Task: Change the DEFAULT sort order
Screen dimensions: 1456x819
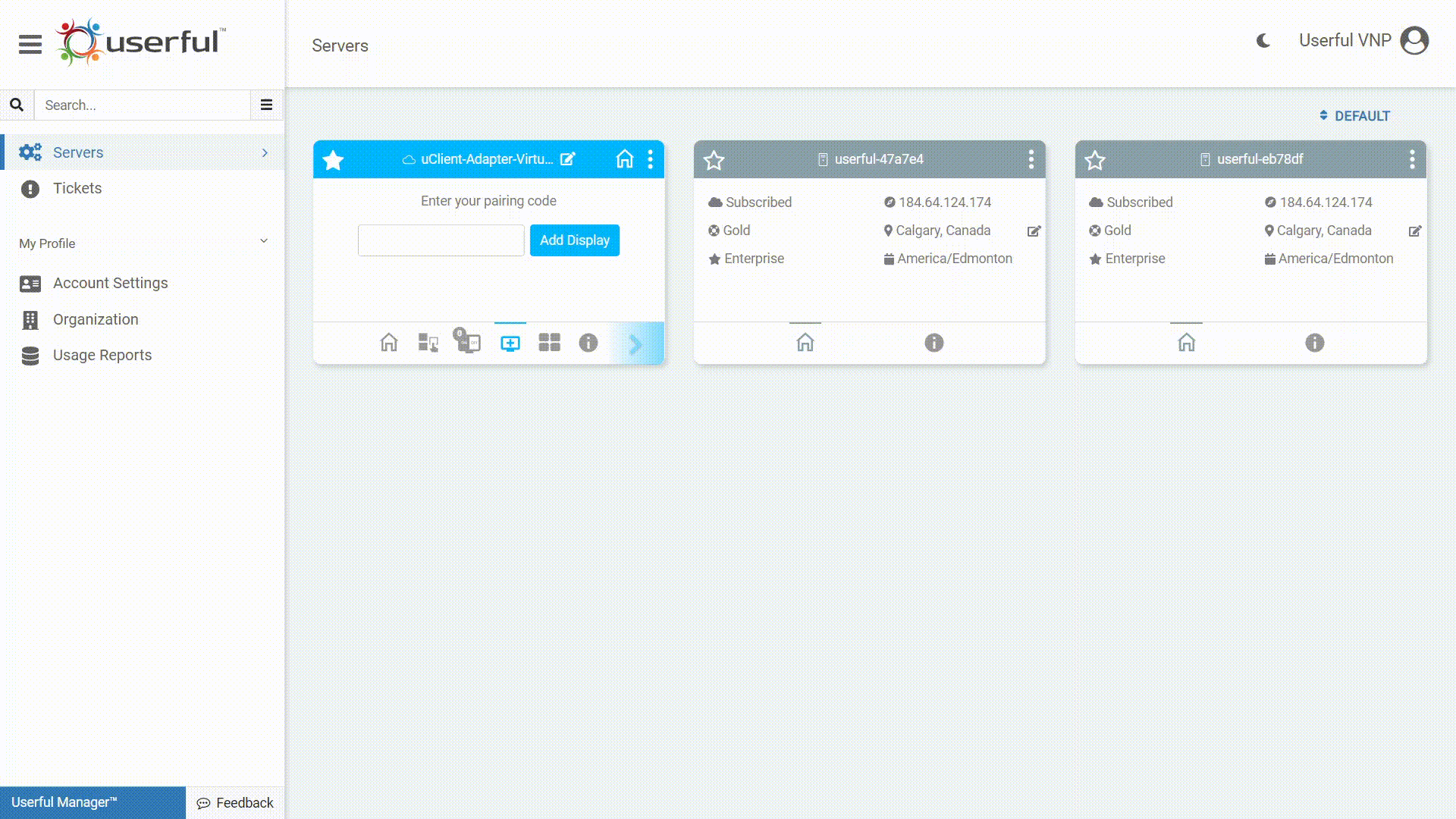Action: pos(1355,116)
